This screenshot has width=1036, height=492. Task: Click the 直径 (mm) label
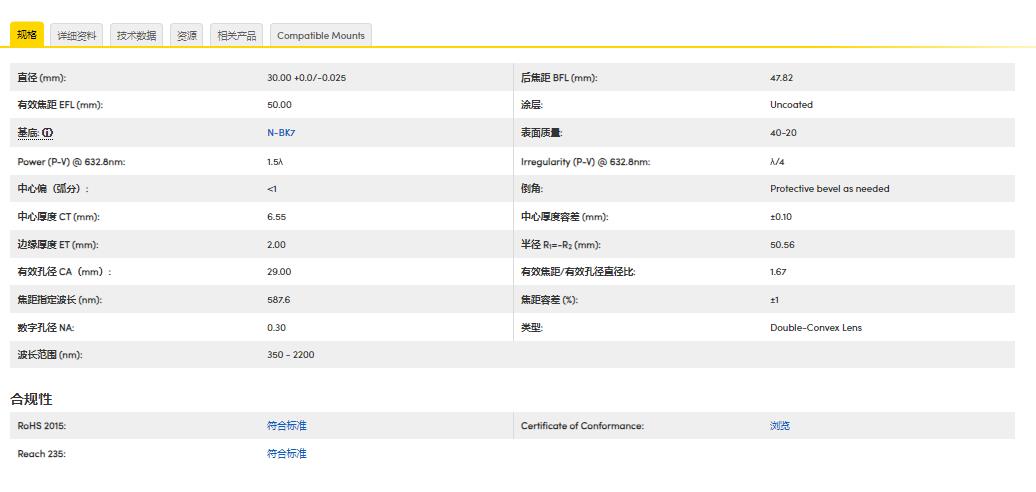pos(42,77)
